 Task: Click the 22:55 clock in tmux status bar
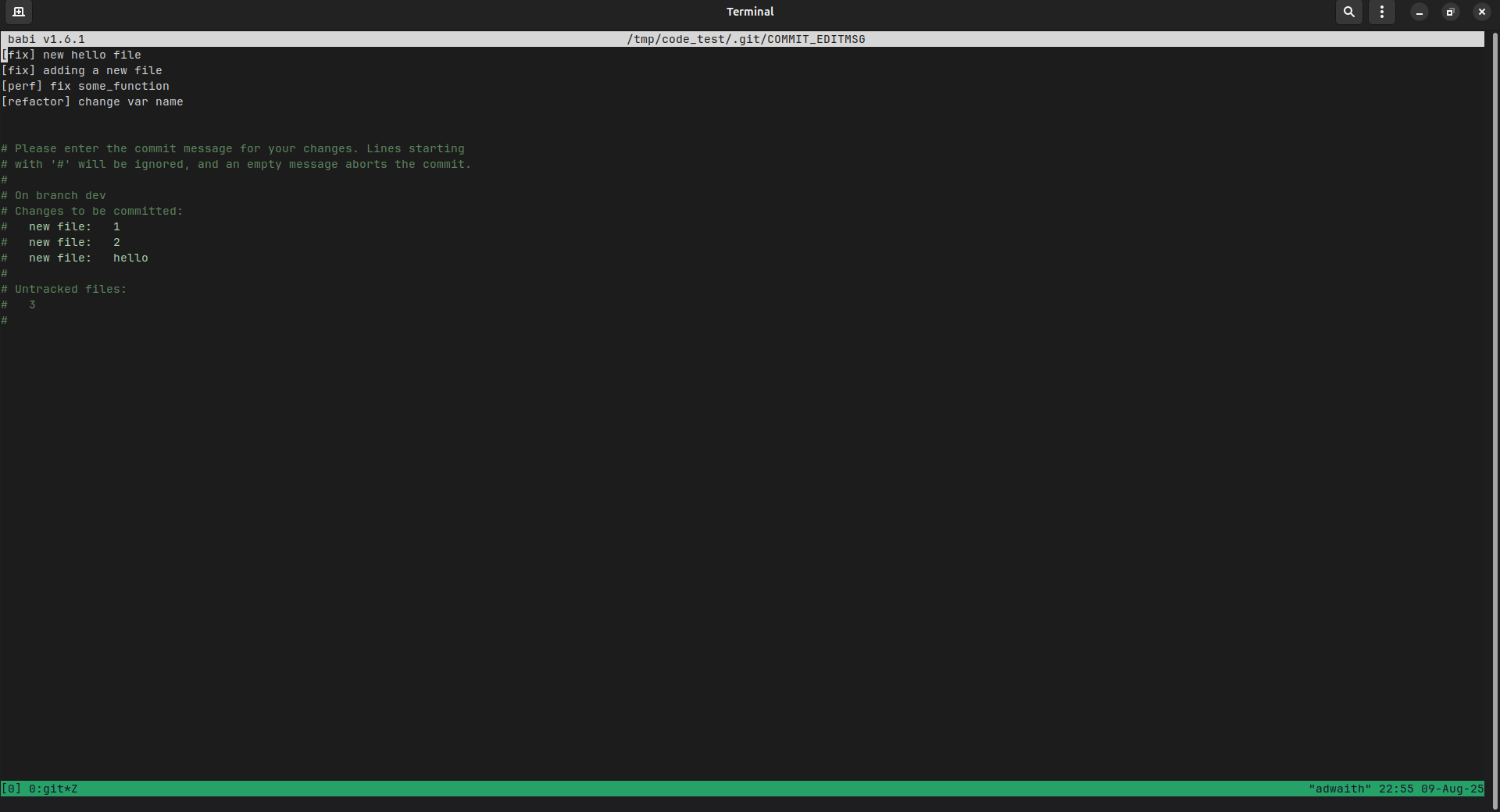[1395, 789]
